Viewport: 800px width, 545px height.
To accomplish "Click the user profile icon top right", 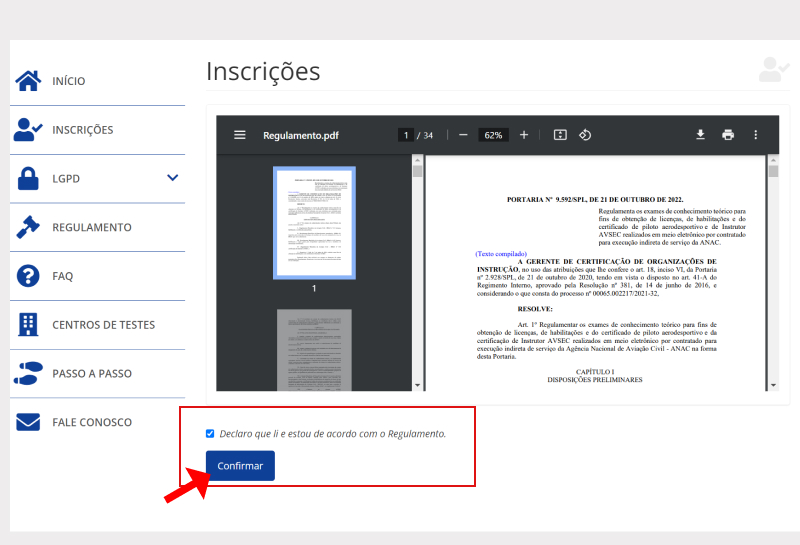I will tap(773, 70).
